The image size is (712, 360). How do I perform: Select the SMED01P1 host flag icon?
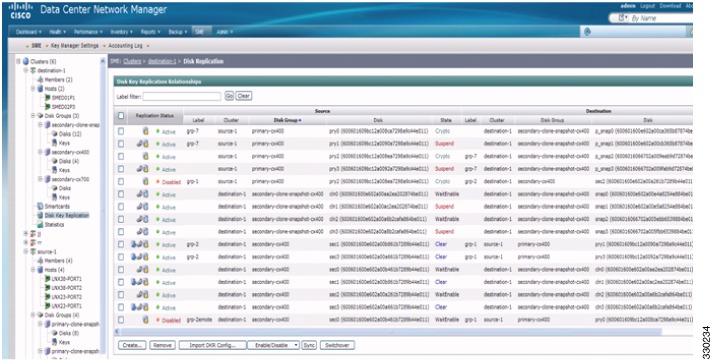pyautogui.click(x=48, y=98)
